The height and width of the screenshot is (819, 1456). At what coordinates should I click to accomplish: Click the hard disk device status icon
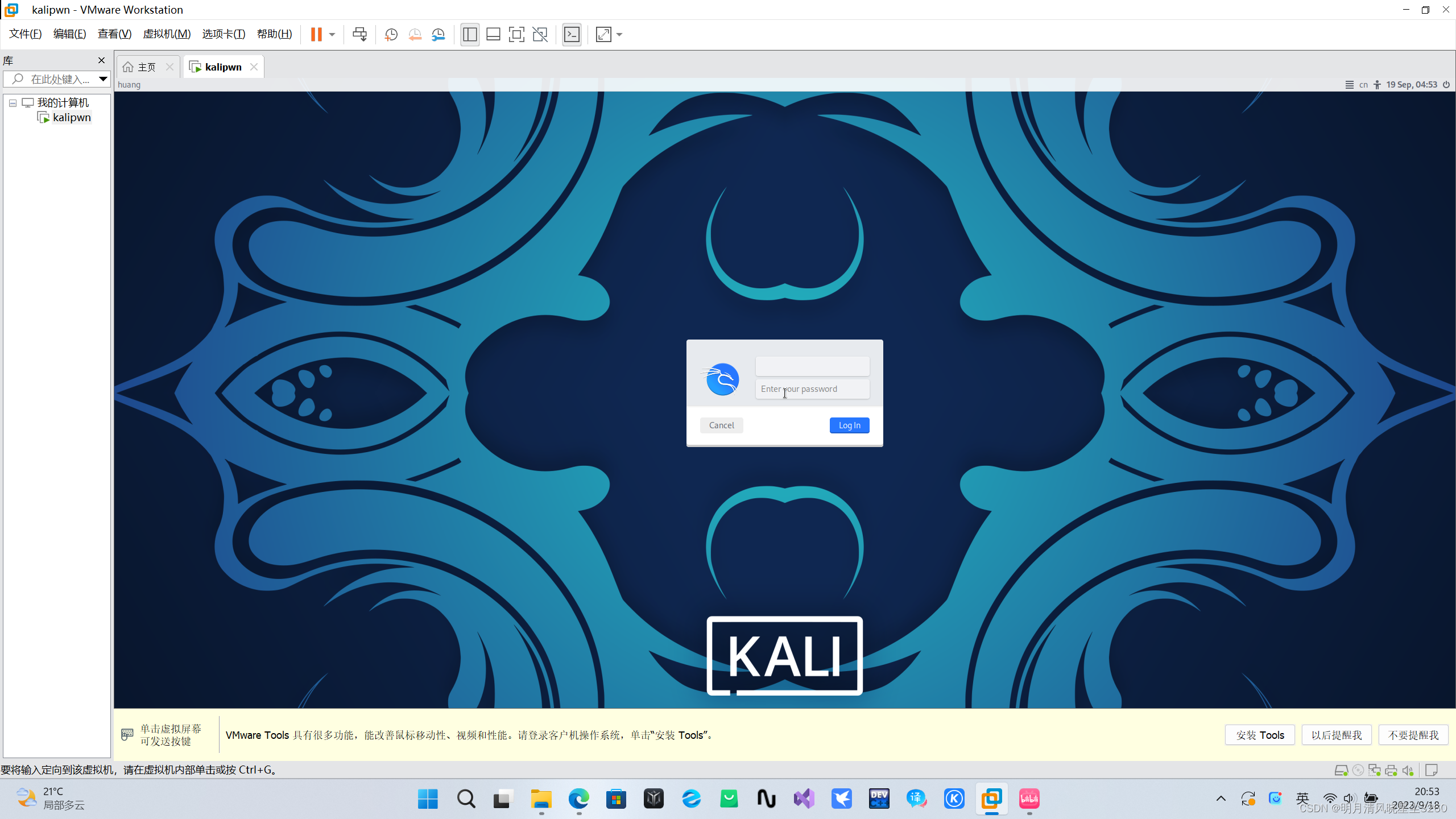pos(1341,770)
